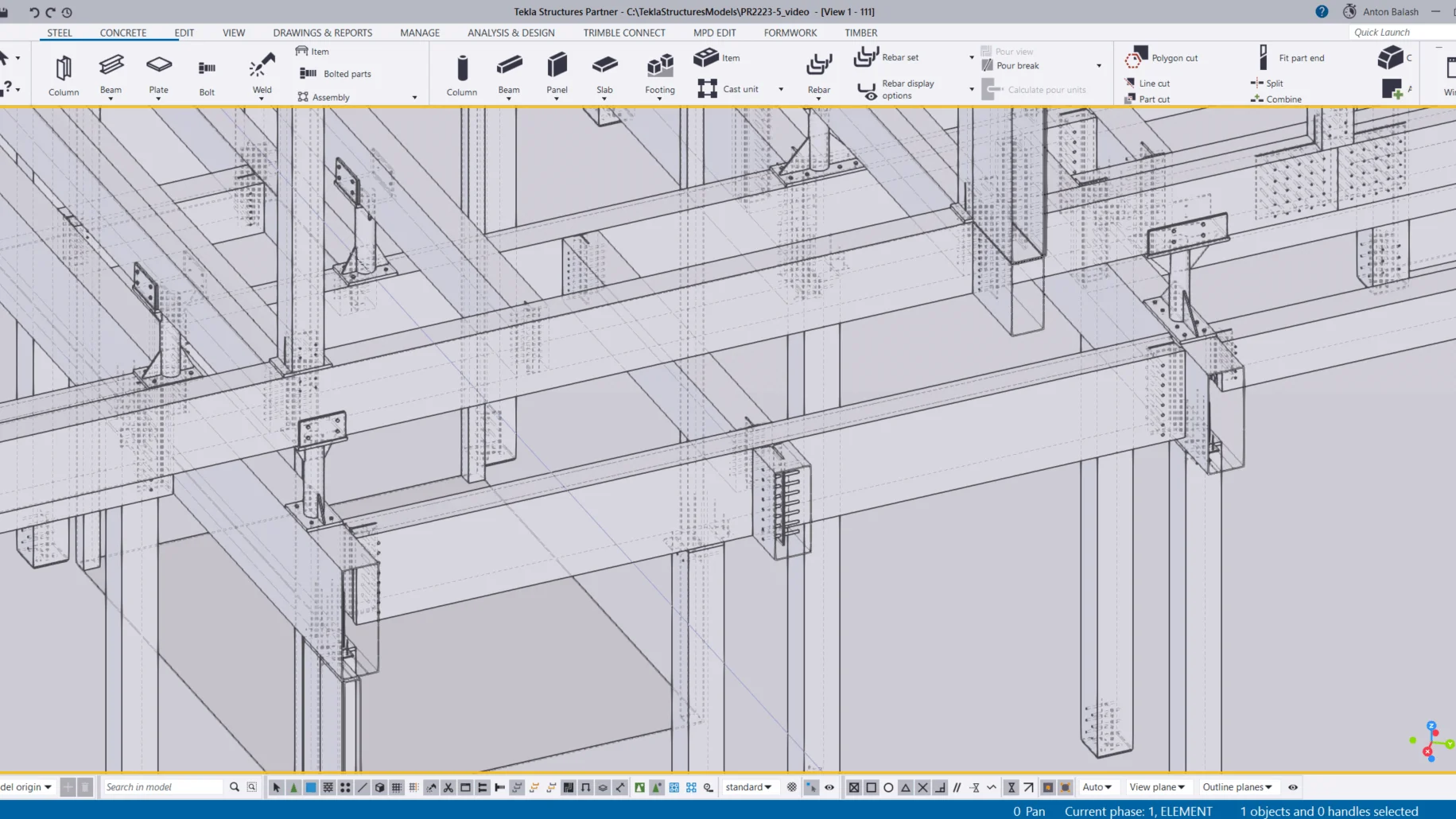Click the Plate tool icon
Screen dimensions: 1456x819
tap(158, 73)
